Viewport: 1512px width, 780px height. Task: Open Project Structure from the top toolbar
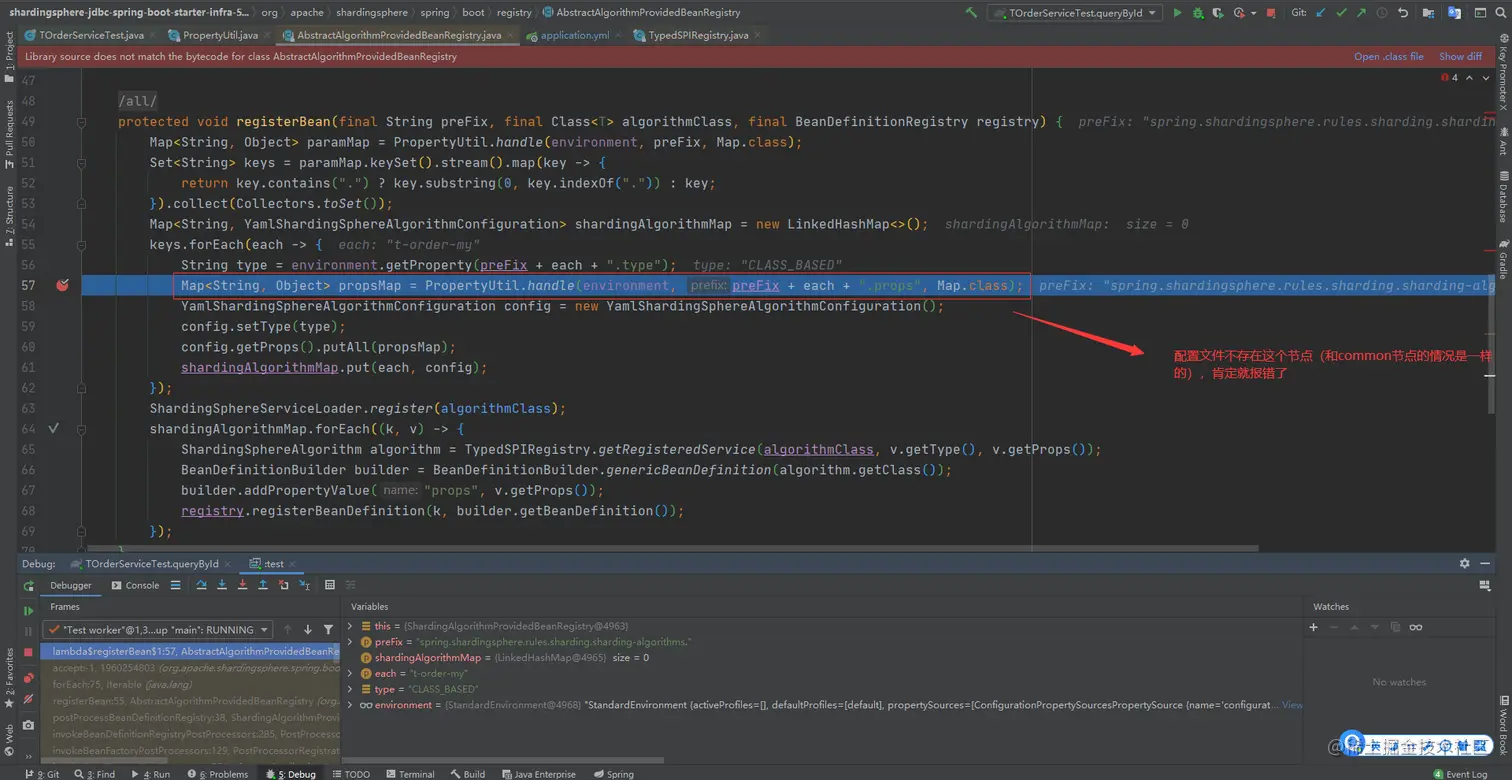[1431, 13]
